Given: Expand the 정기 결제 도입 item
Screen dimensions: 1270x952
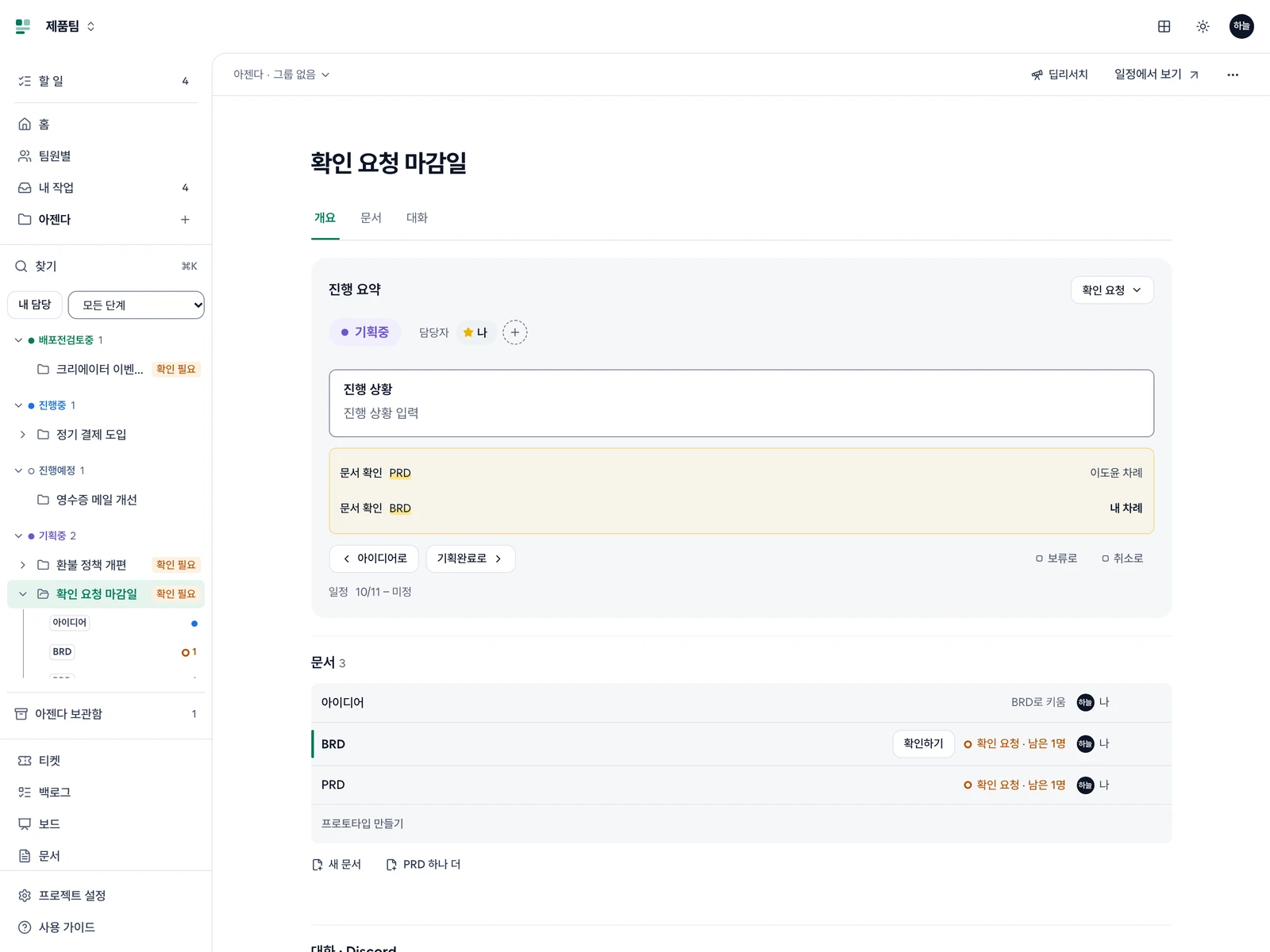Looking at the screenshot, I should (x=23, y=435).
